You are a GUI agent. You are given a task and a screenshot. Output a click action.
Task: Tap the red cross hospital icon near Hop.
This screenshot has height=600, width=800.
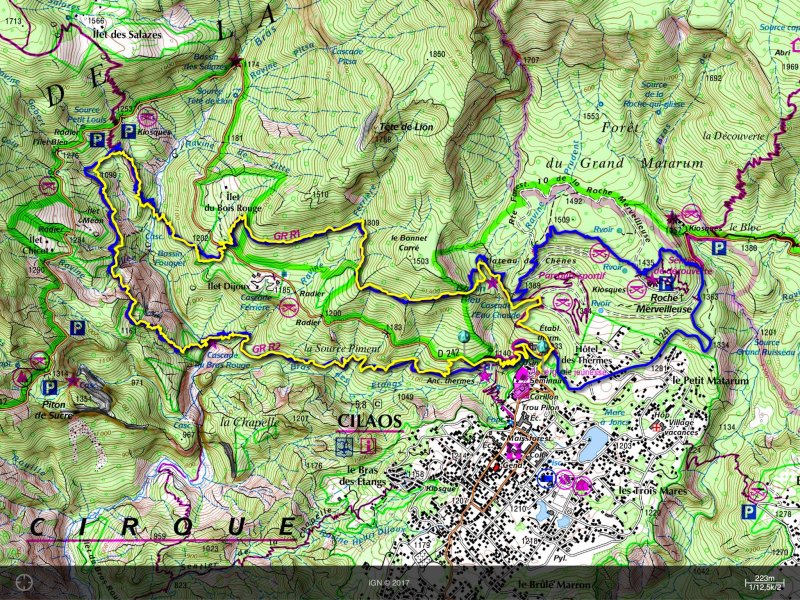[x=655, y=427]
